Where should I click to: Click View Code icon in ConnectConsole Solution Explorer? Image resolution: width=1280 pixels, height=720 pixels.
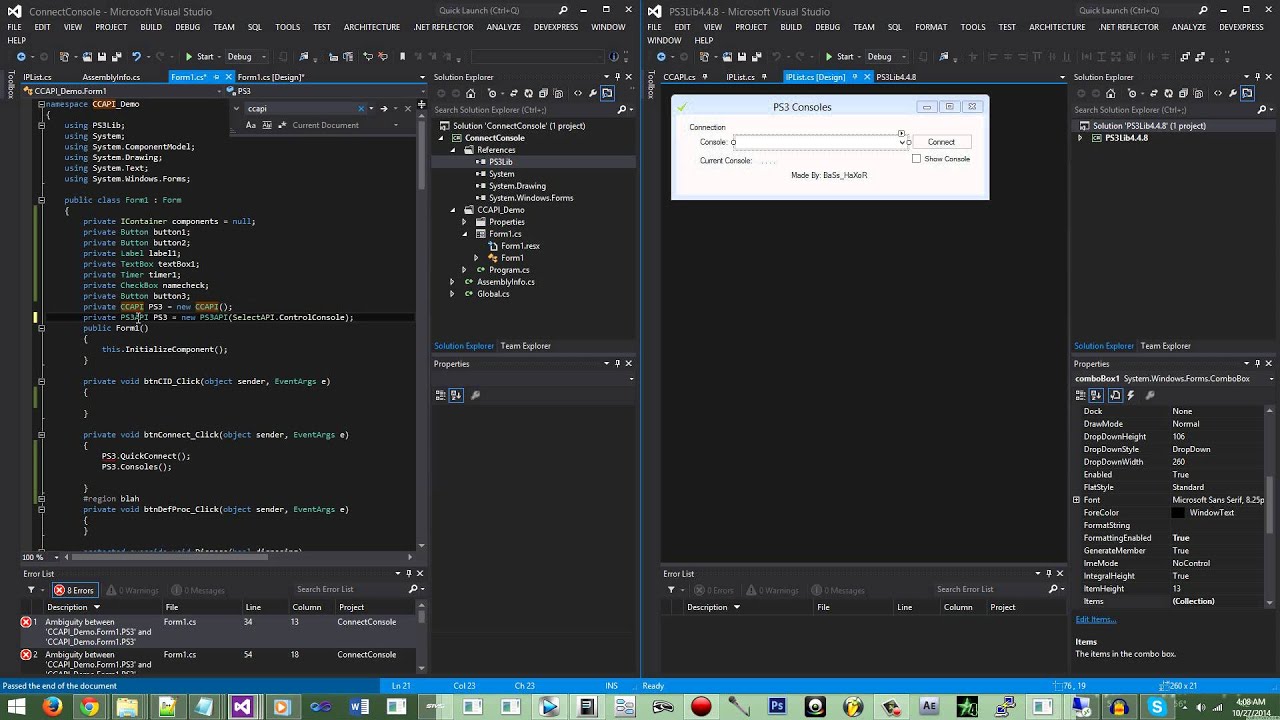[578, 94]
